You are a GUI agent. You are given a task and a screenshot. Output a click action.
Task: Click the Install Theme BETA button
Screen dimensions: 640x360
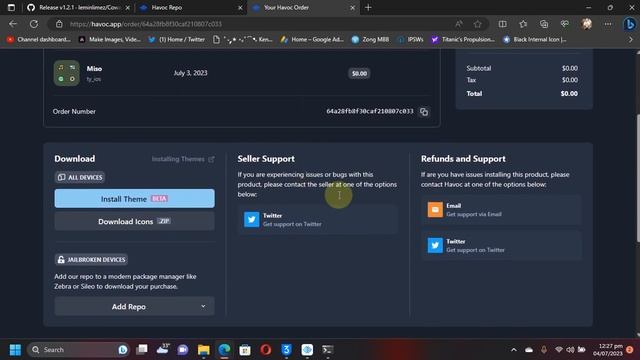click(134, 199)
